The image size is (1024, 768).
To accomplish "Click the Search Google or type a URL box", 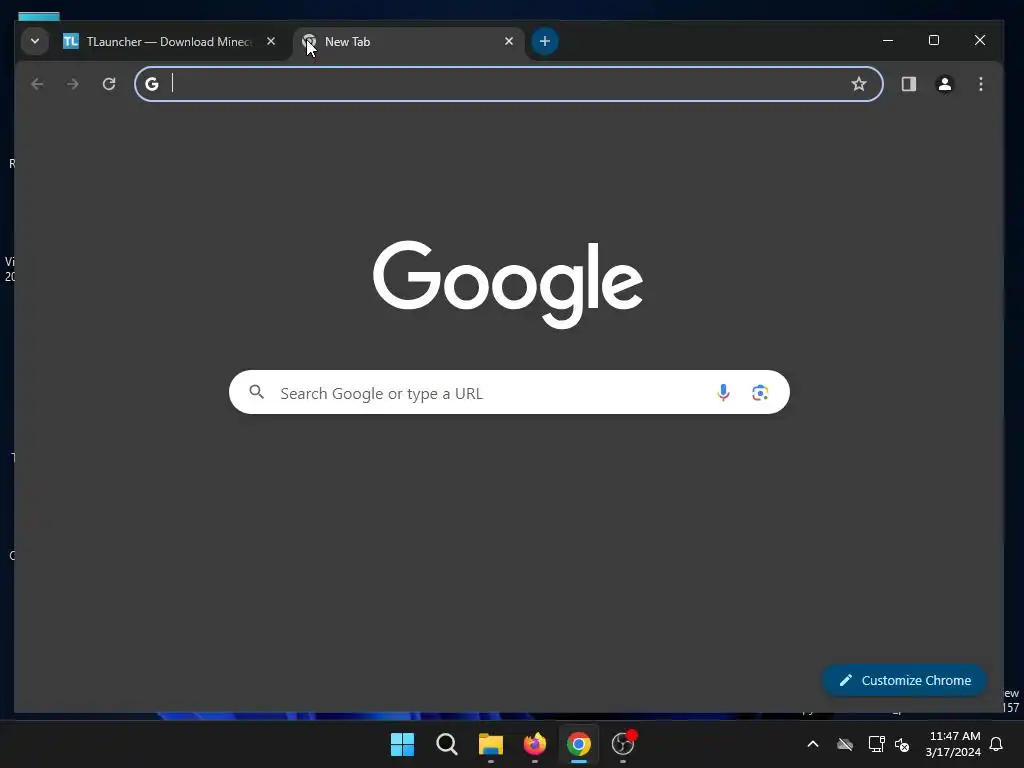I will 509,392.
